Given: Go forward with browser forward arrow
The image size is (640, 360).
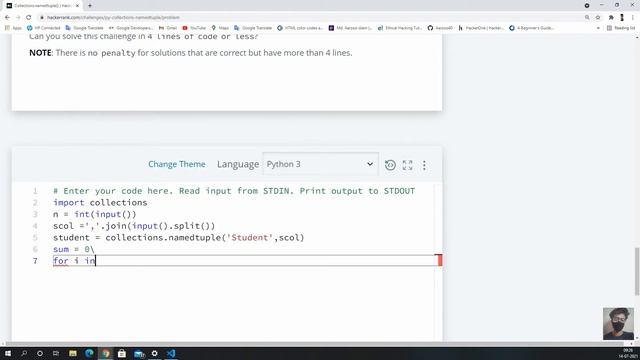Looking at the screenshot, I should coord(18,18).
